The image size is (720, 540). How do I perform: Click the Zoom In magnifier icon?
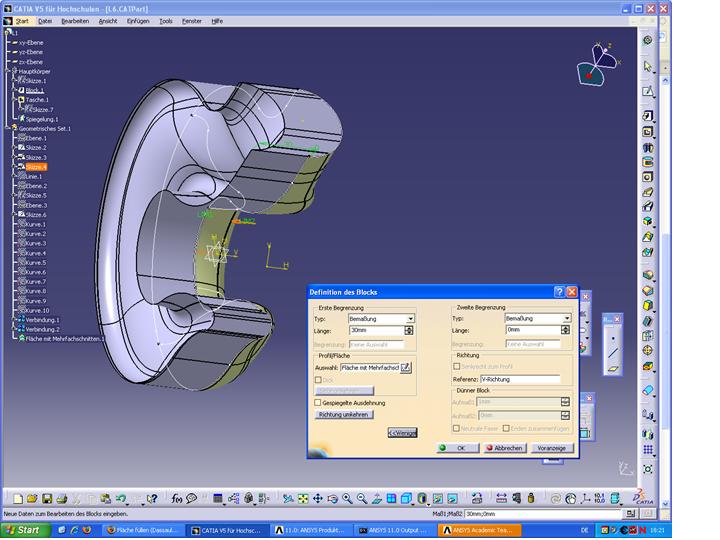click(x=347, y=498)
